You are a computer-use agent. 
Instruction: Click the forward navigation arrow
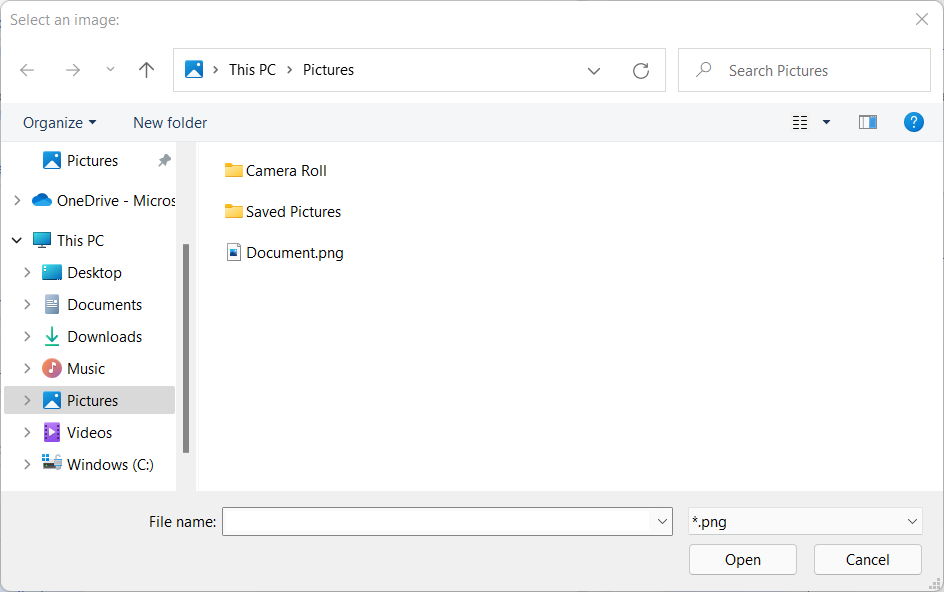[72, 69]
